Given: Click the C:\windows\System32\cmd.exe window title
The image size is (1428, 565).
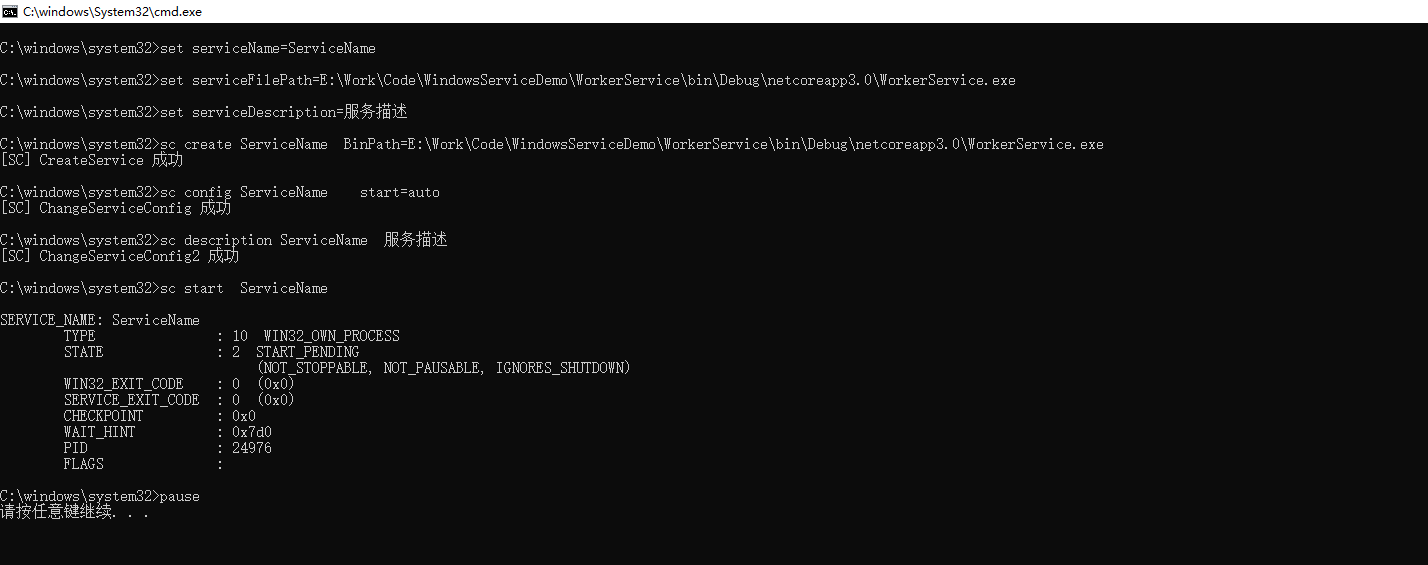Looking at the screenshot, I should click(112, 11).
